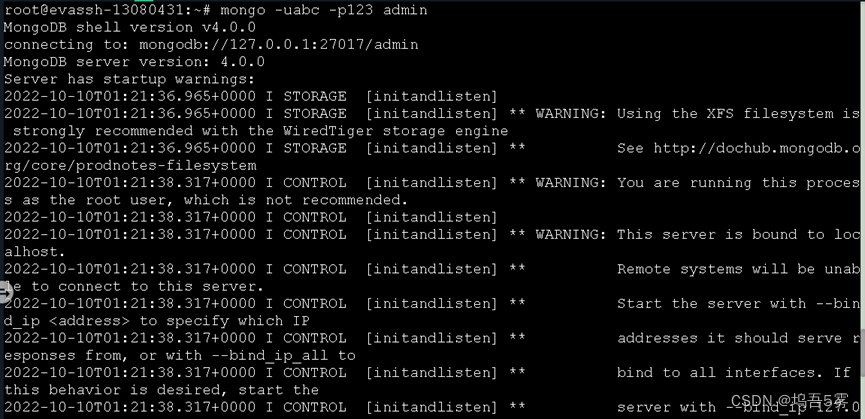Click 'This server is bound to' warning

pos(720,234)
